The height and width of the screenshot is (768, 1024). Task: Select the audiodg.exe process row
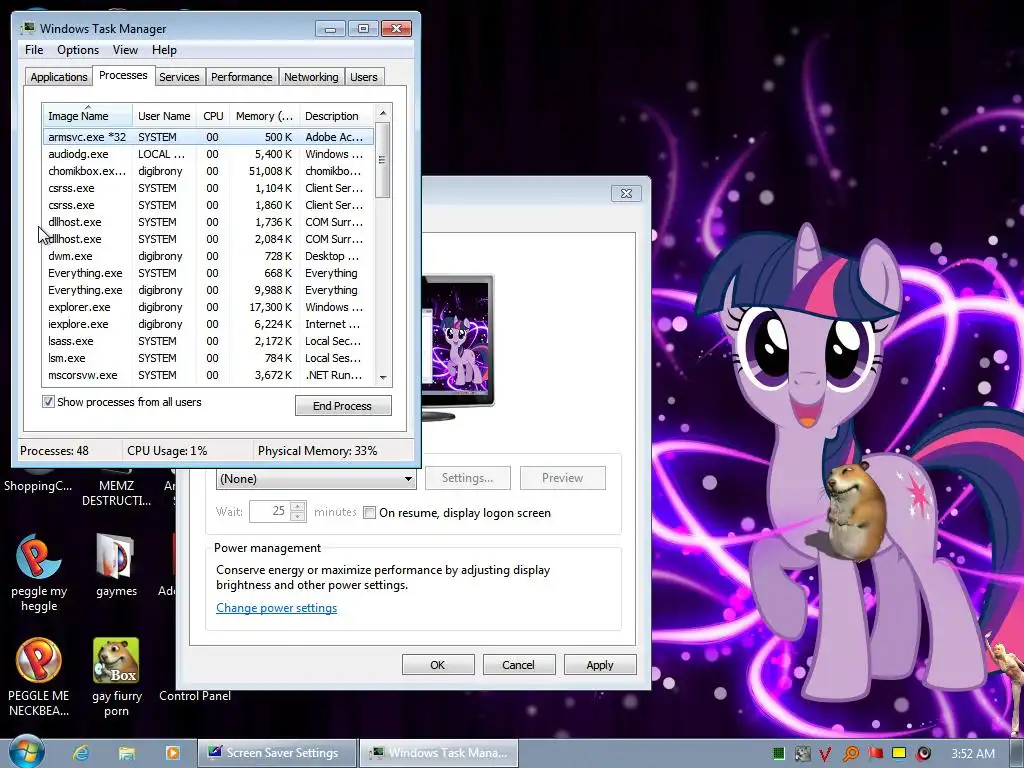209,154
